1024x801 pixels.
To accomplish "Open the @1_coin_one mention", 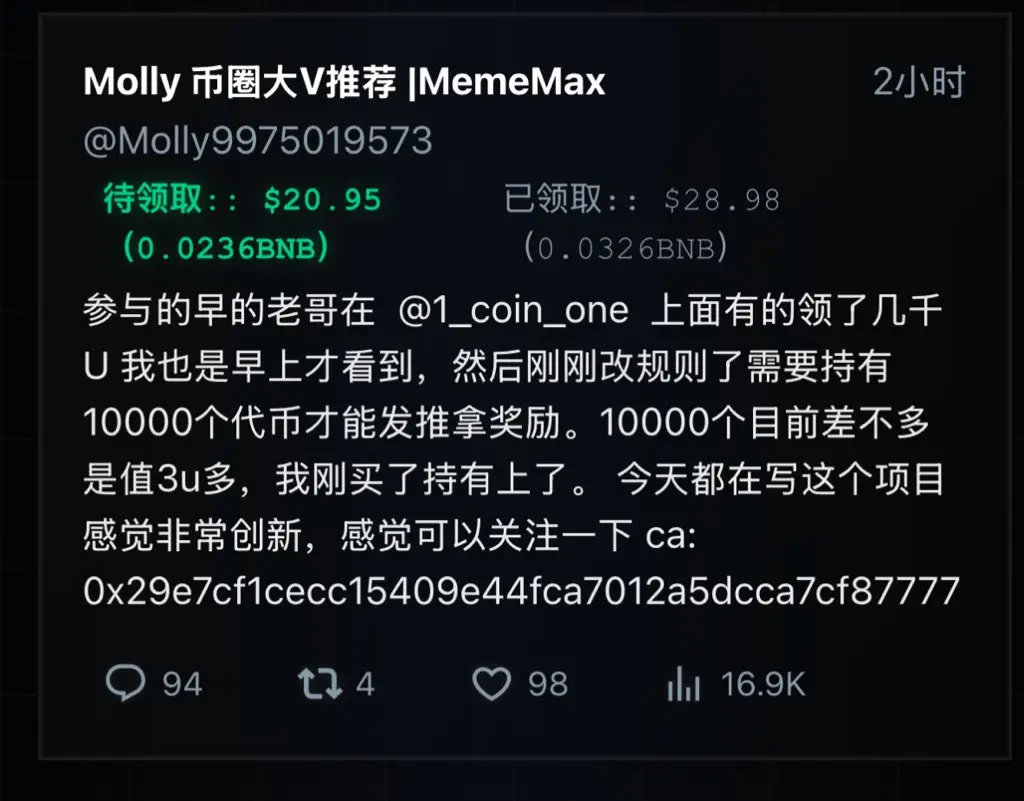I will [513, 310].
